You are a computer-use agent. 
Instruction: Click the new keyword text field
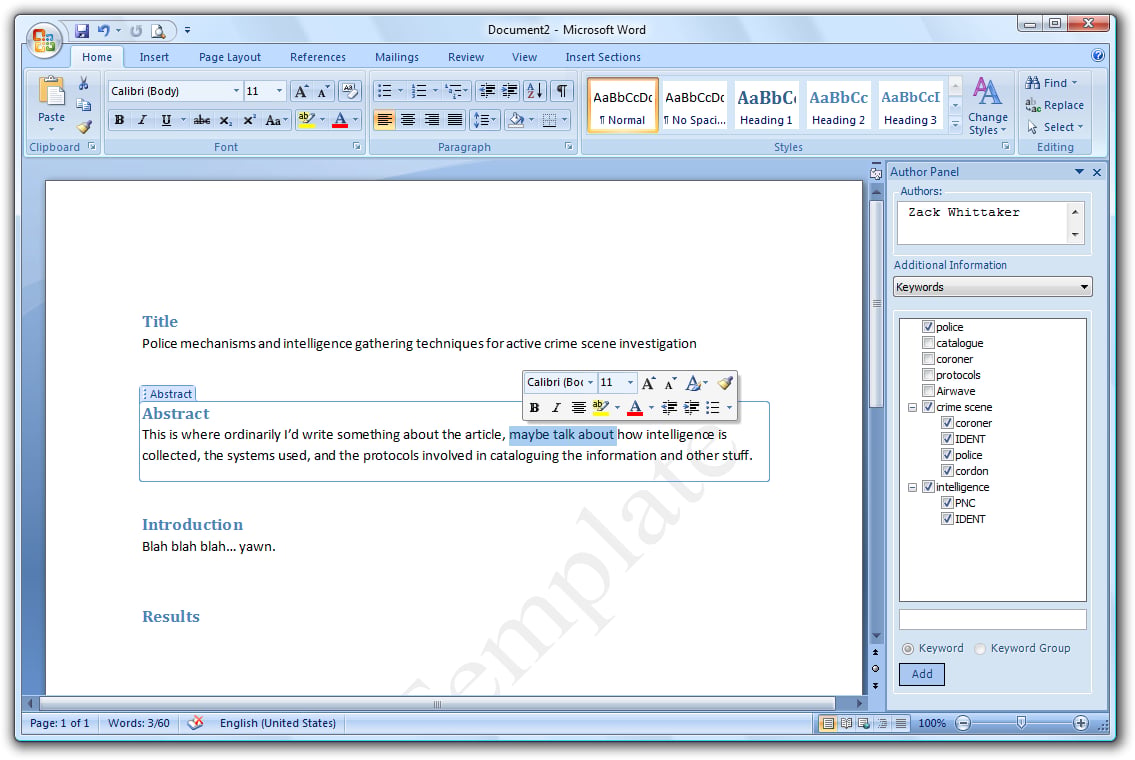(992, 620)
